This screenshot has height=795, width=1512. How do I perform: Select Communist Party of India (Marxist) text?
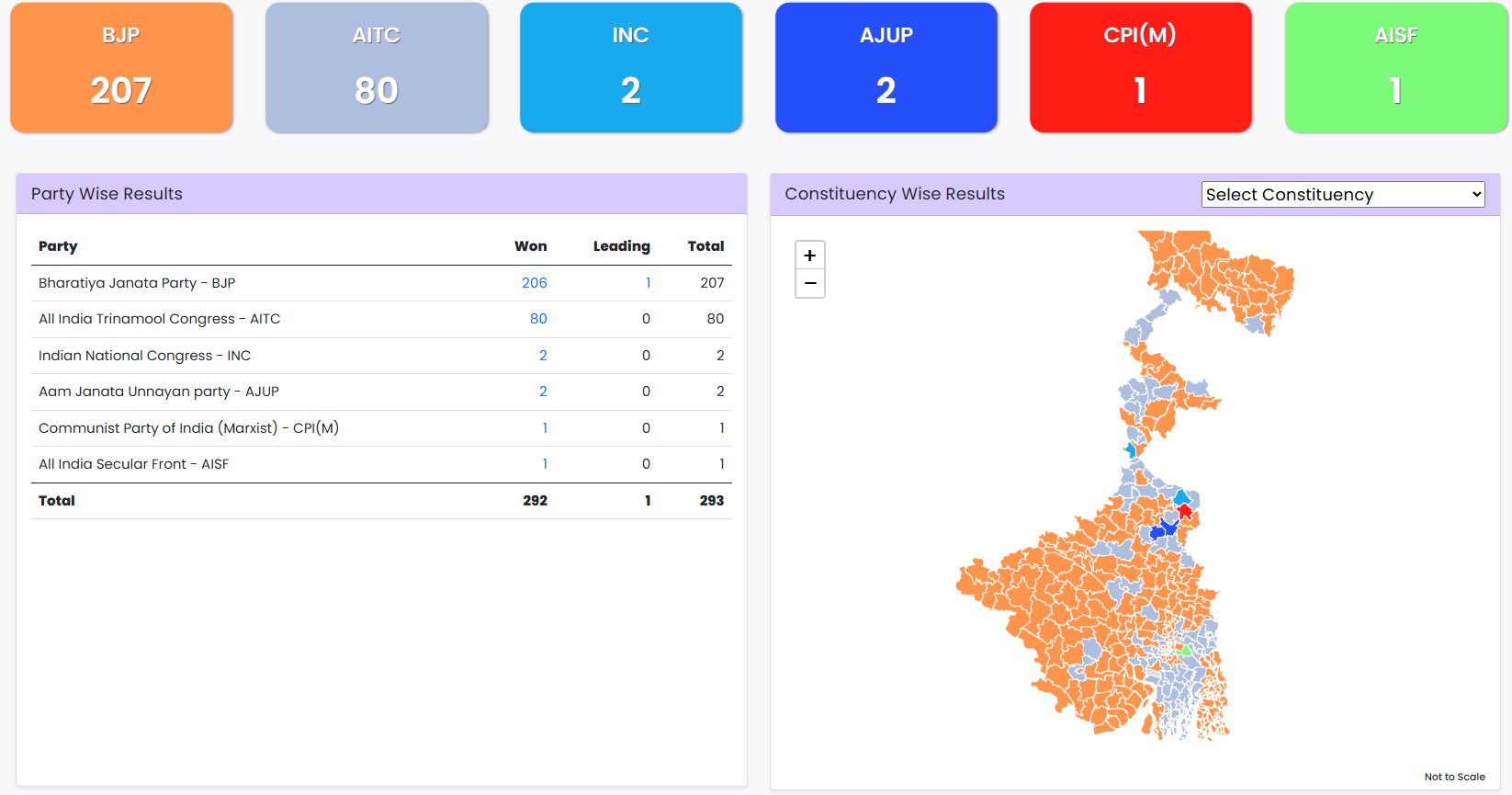[x=158, y=428]
